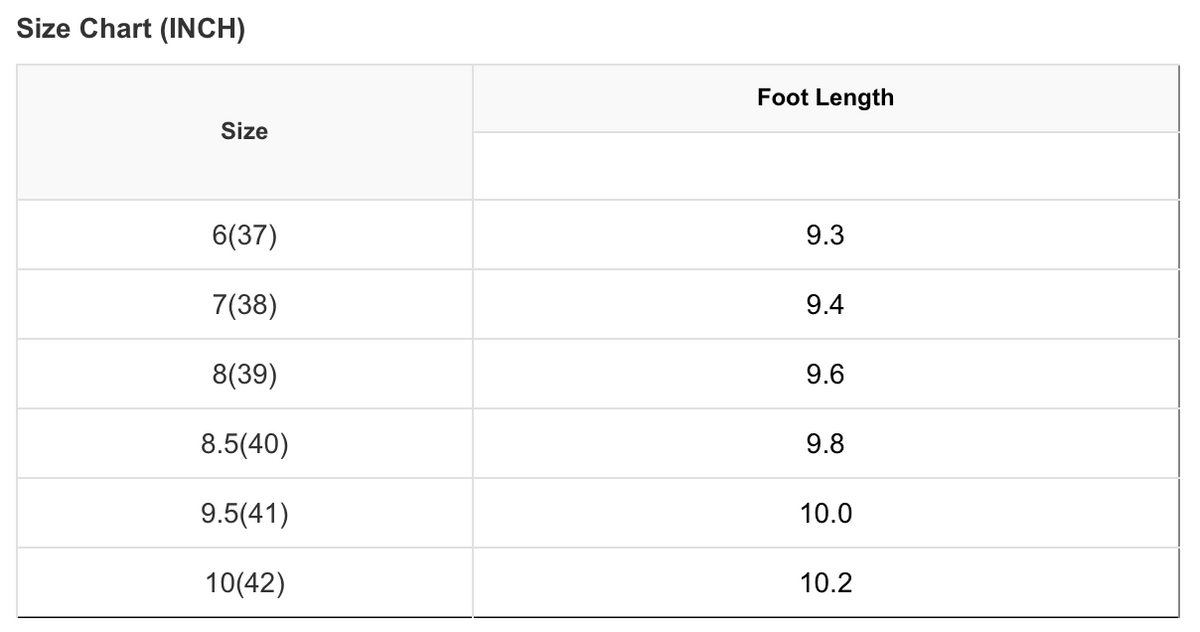
Task: Click the 9.6 foot length value
Action: click(826, 374)
